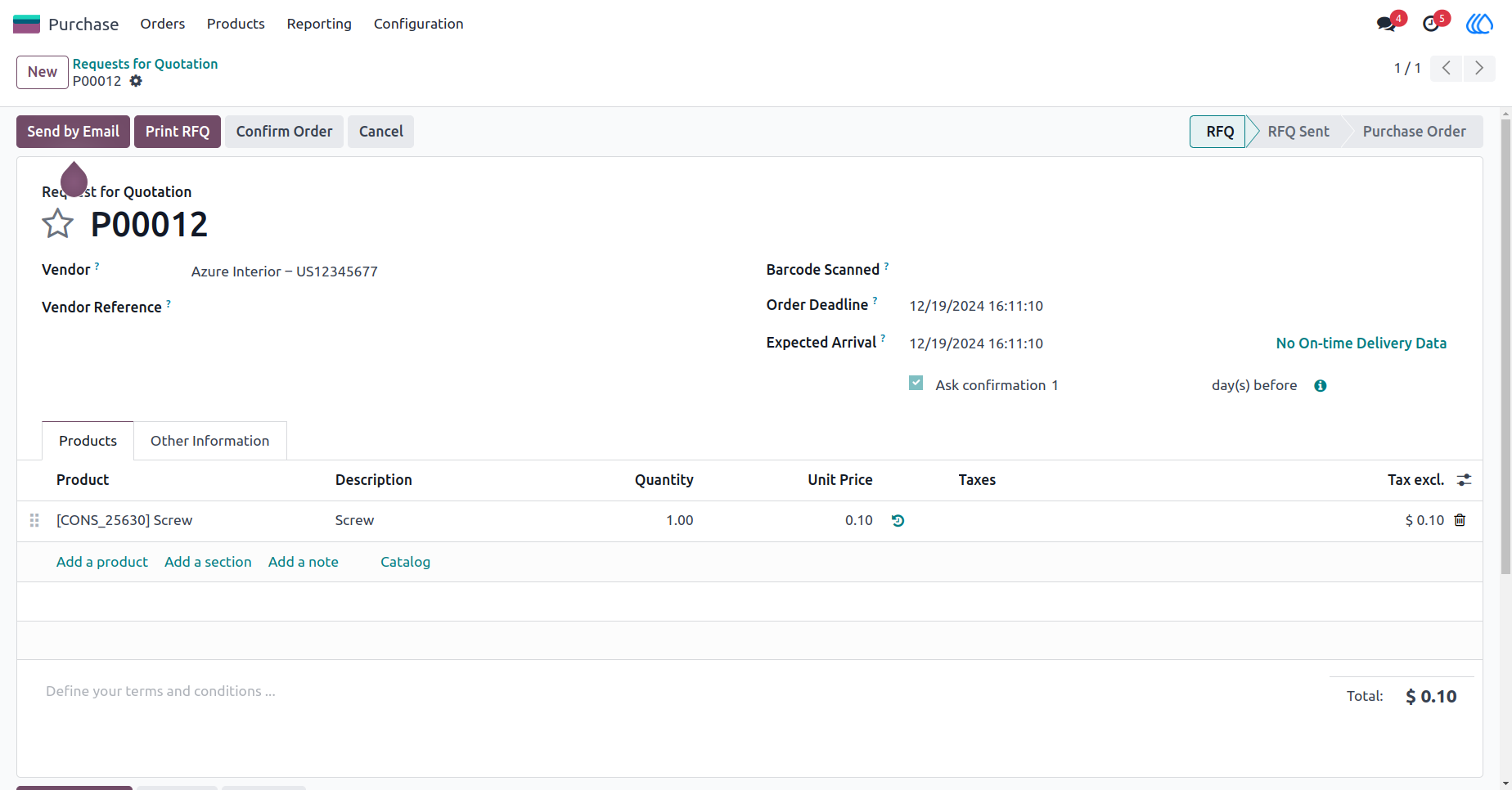Image resolution: width=1512 pixels, height=790 pixels.
Task: Click the Send by Email button
Action: tap(73, 132)
